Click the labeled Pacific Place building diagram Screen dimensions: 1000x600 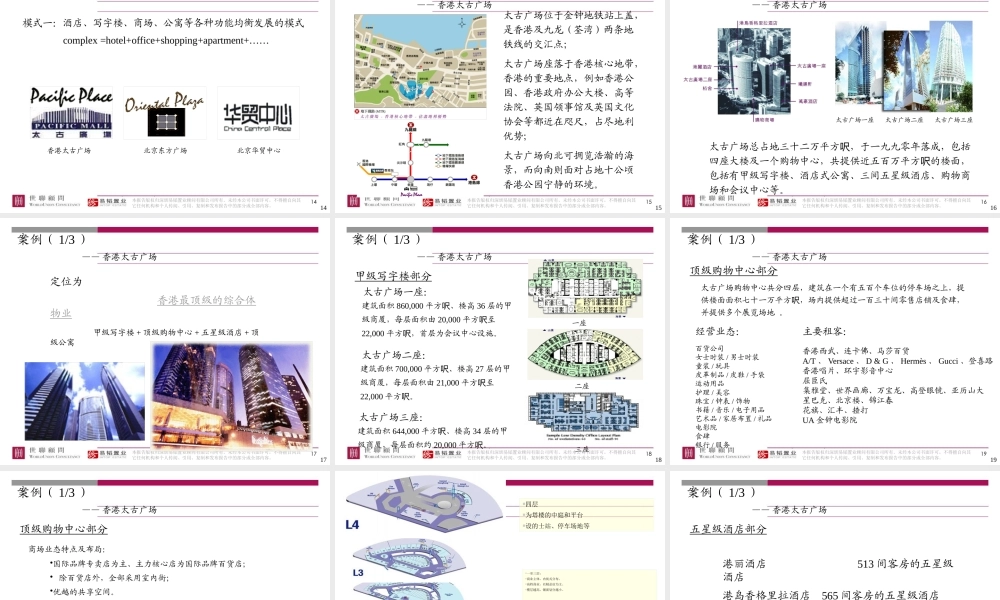pyautogui.click(x=754, y=70)
